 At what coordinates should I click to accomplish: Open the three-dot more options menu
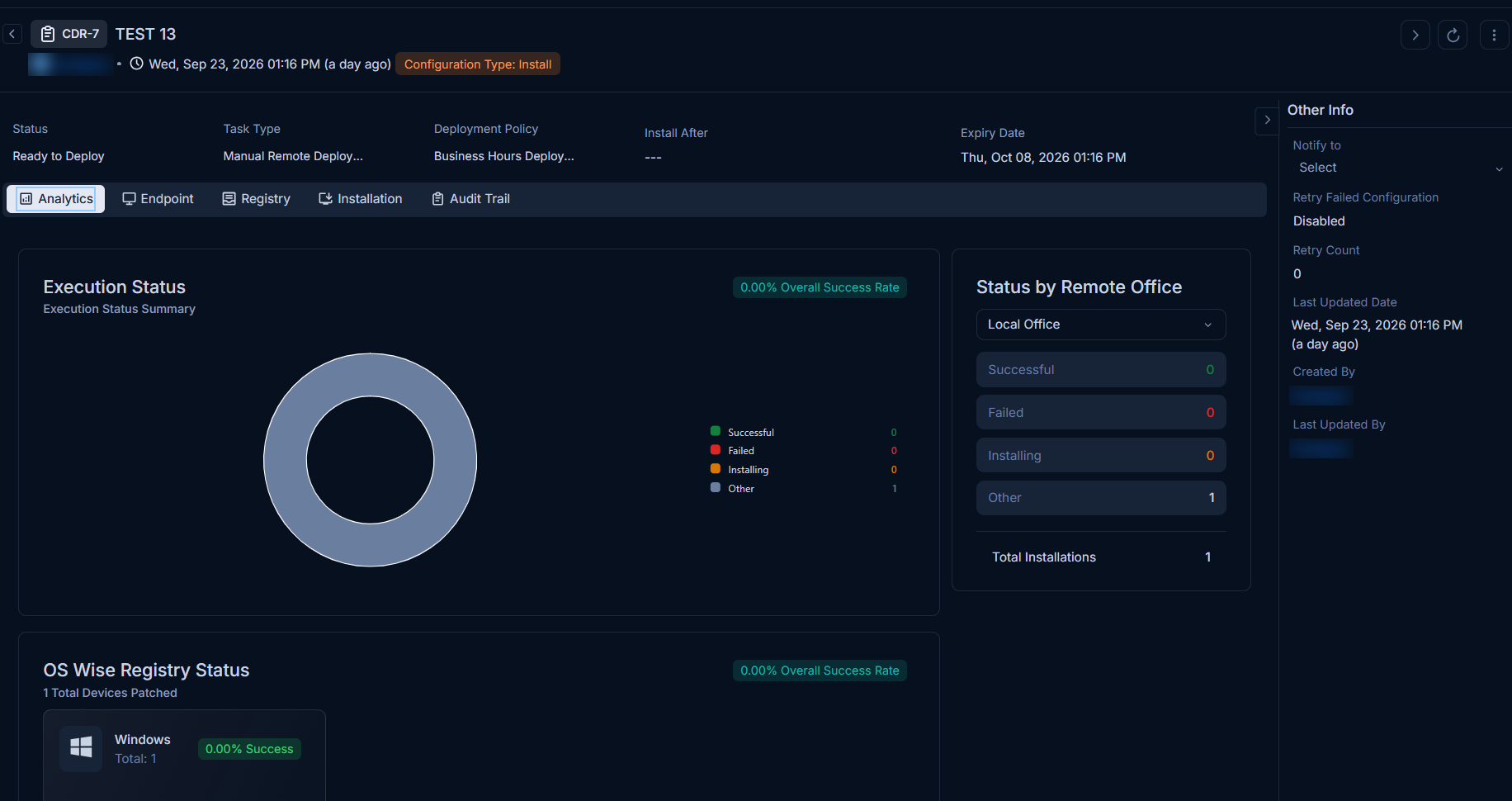[x=1494, y=35]
